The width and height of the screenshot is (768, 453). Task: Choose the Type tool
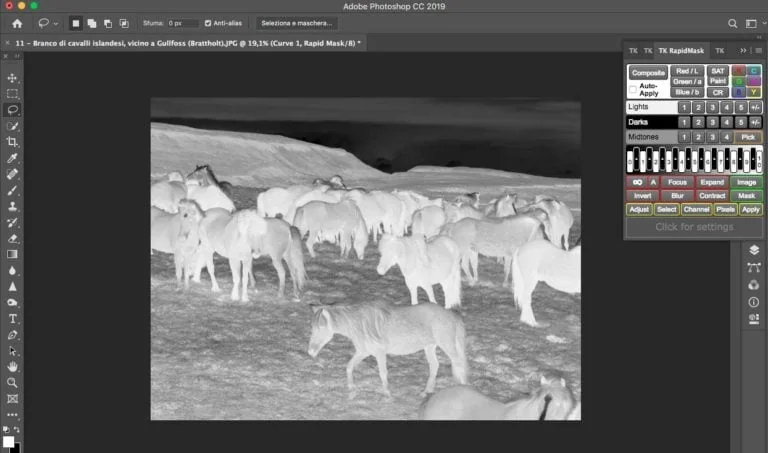[13, 318]
